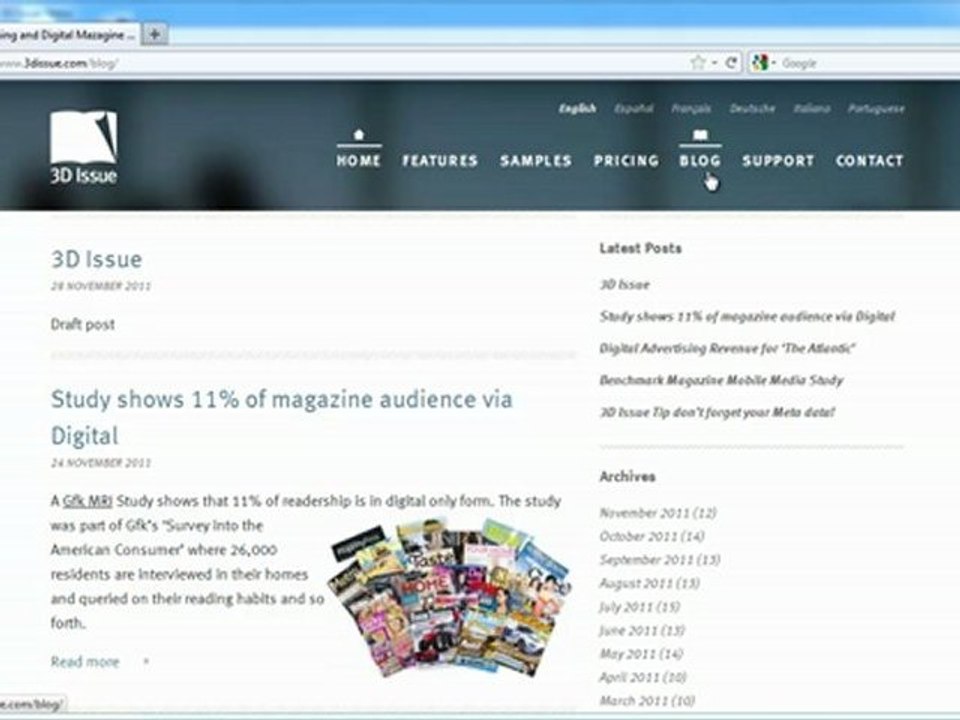Switch language to English

click(x=577, y=108)
